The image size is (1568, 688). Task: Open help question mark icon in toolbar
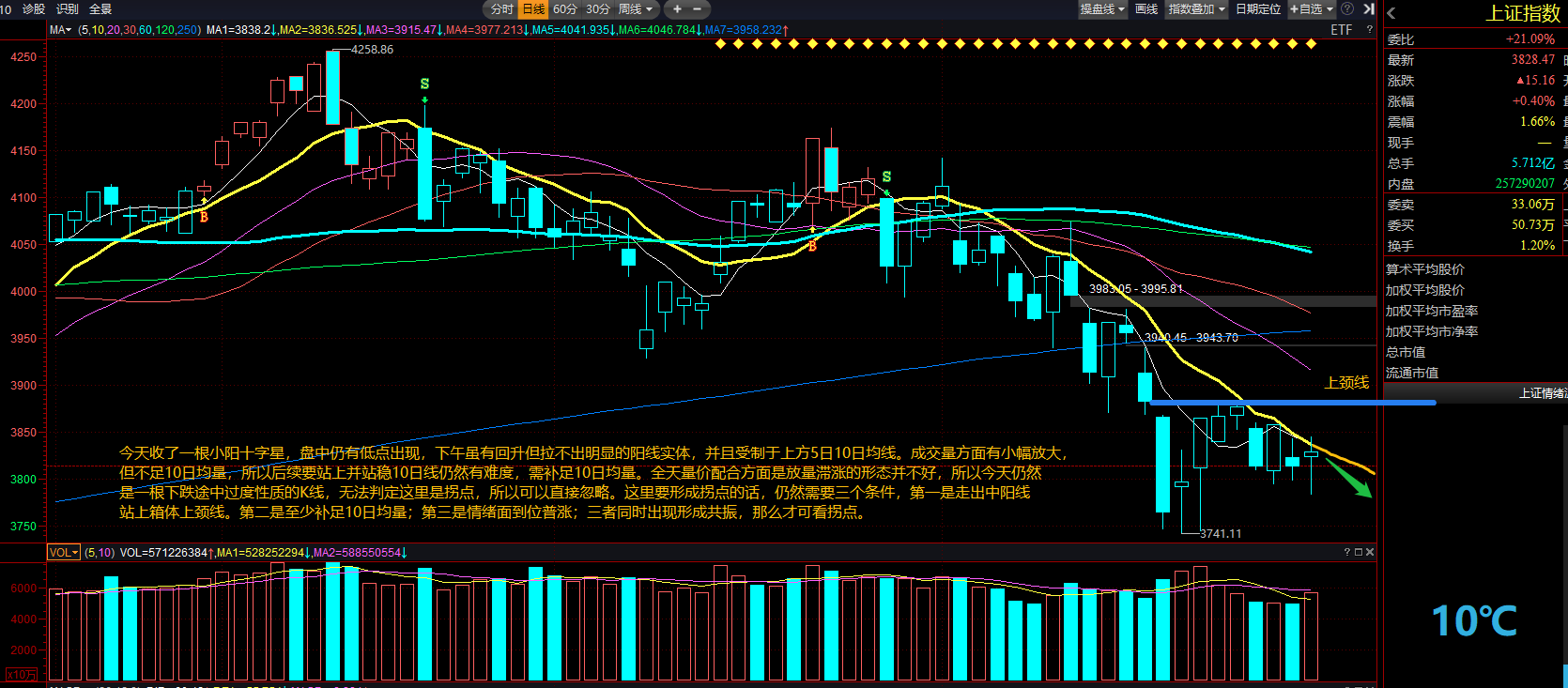tap(1347, 8)
